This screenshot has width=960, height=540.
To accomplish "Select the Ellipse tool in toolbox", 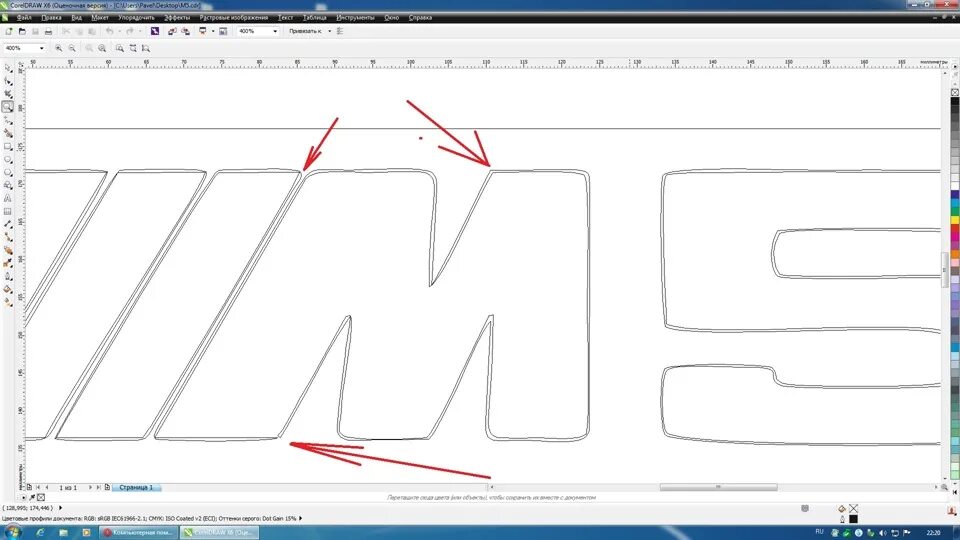I will (8, 159).
